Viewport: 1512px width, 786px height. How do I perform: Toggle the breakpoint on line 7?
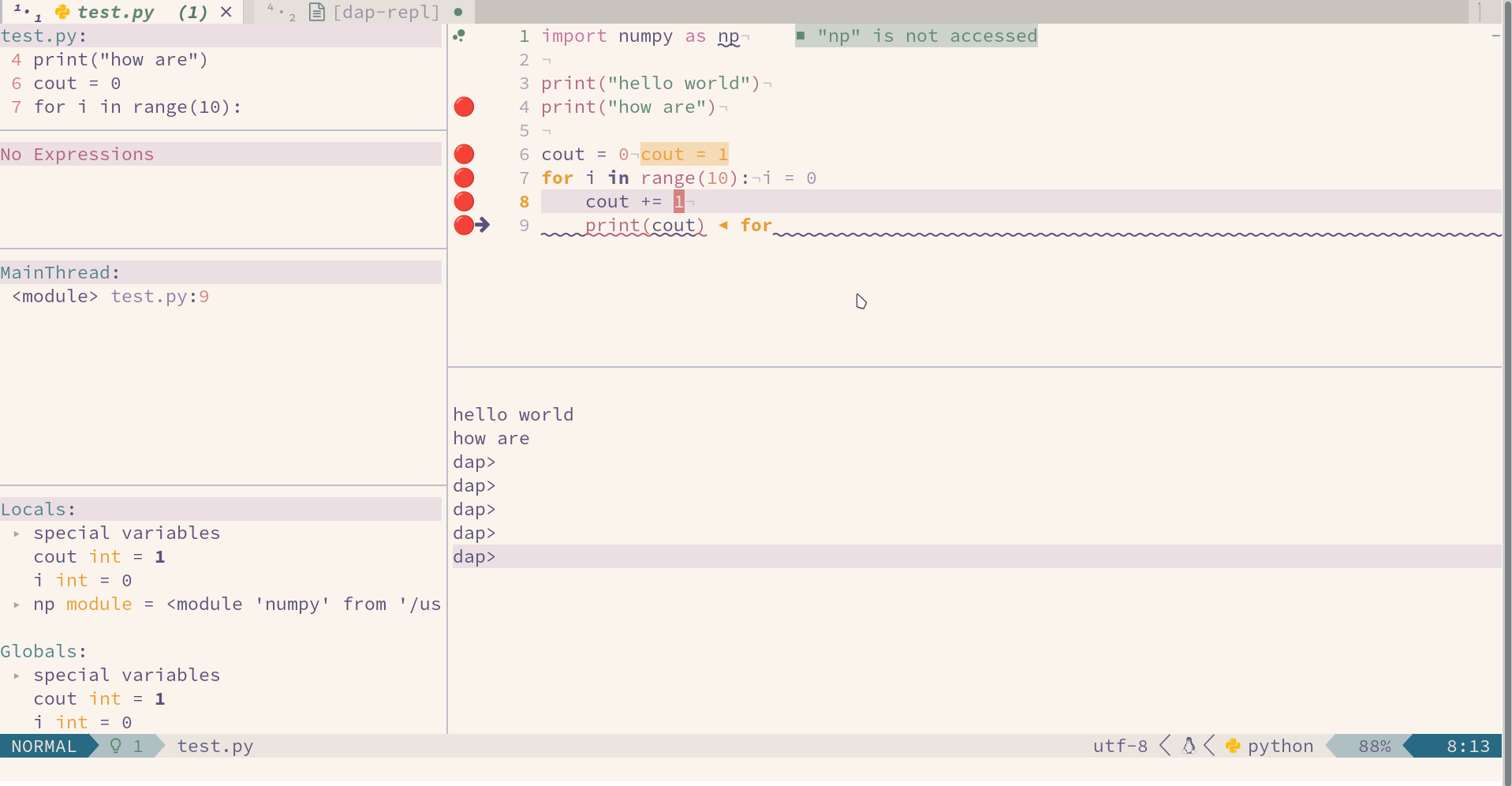464,178
